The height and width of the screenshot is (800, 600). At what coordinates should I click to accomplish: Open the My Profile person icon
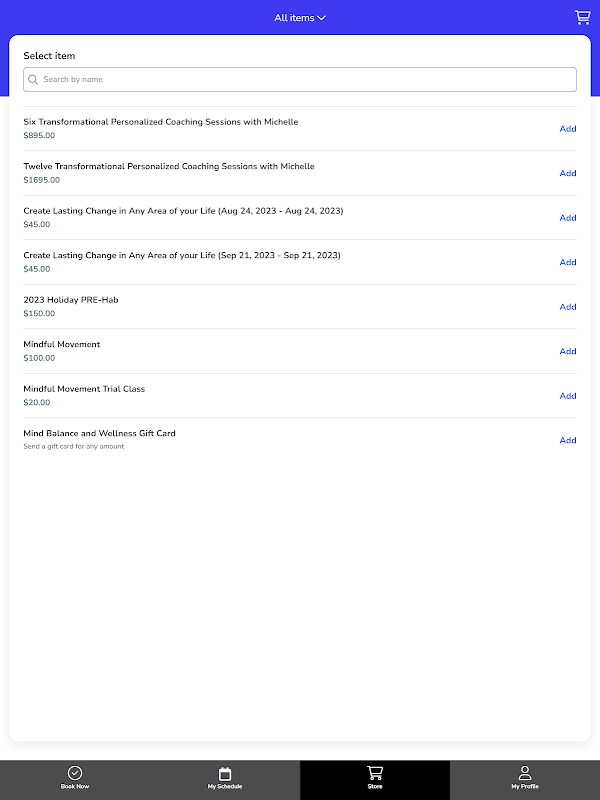[525, 773]
